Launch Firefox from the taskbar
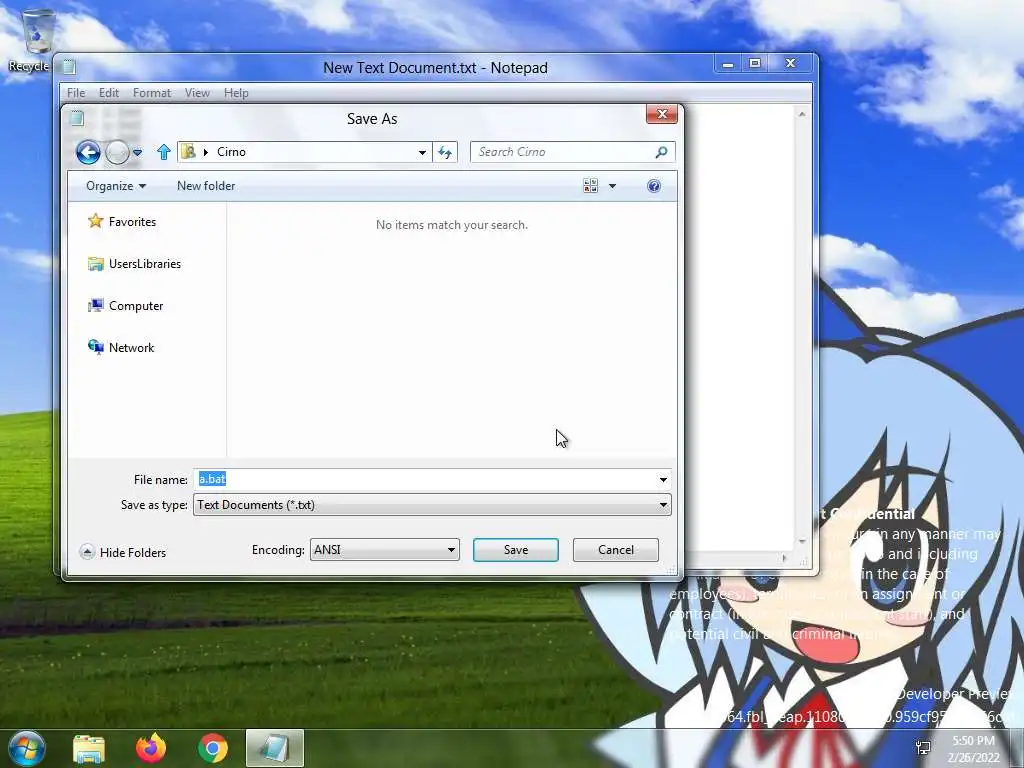The width and height of the screenshot is (1024, 768). coord(151,749)
